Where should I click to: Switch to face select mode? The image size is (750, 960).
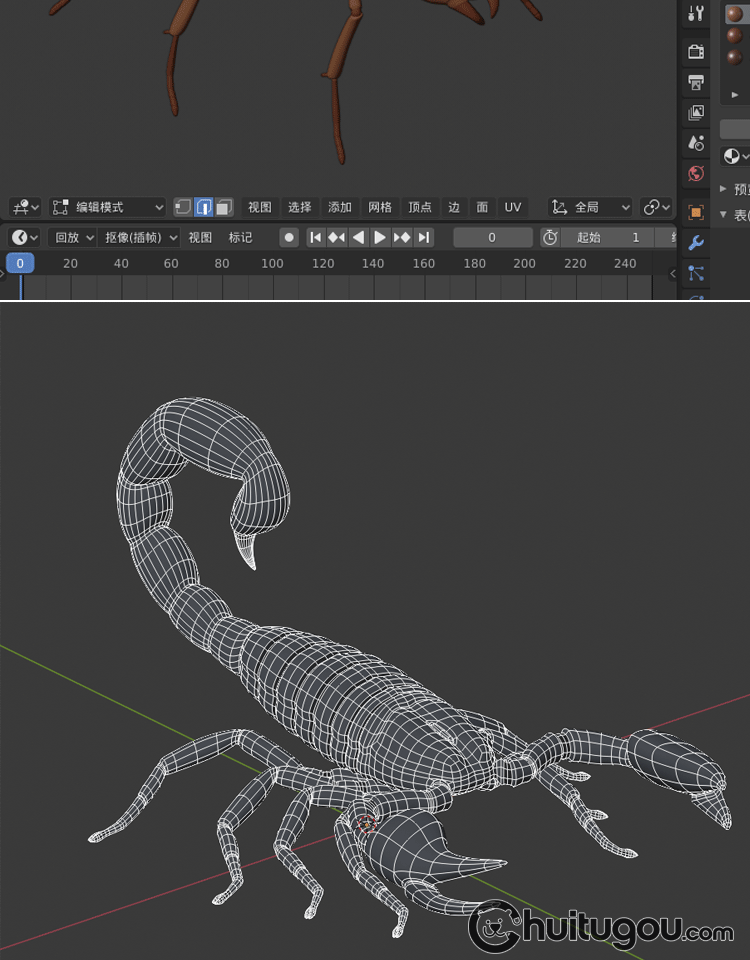pyautogui.click(x=224, y=207)
